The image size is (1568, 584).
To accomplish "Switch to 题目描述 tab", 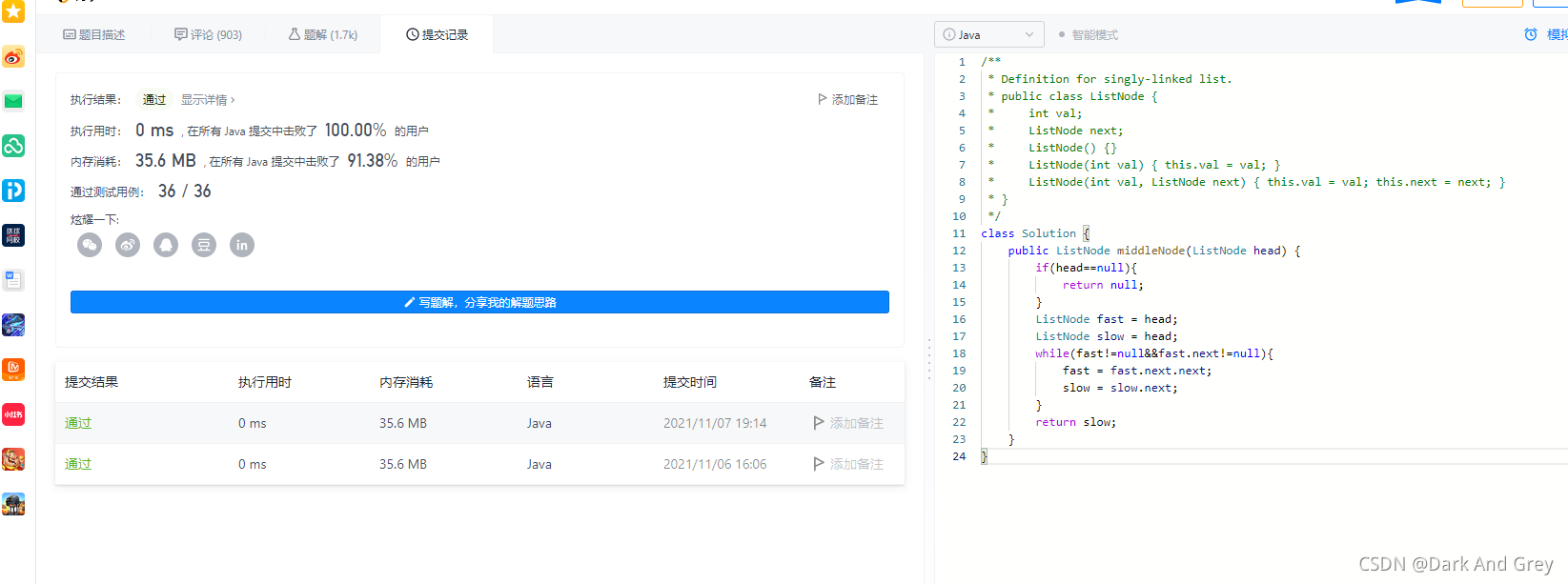I will click(x=94, y=34).
